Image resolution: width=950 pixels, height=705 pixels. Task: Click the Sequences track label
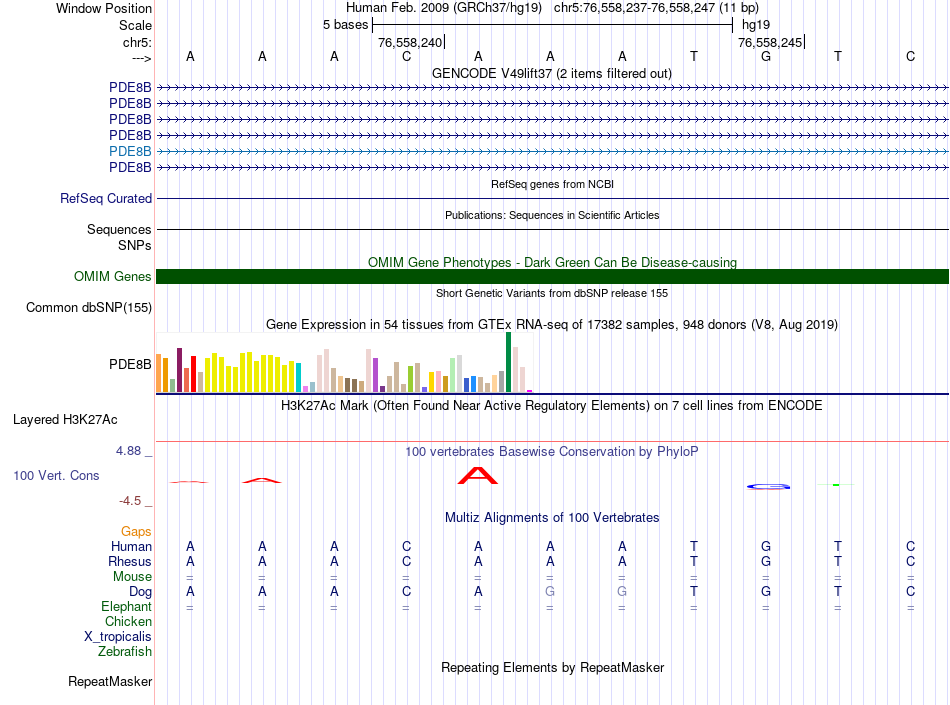point(119,230)
